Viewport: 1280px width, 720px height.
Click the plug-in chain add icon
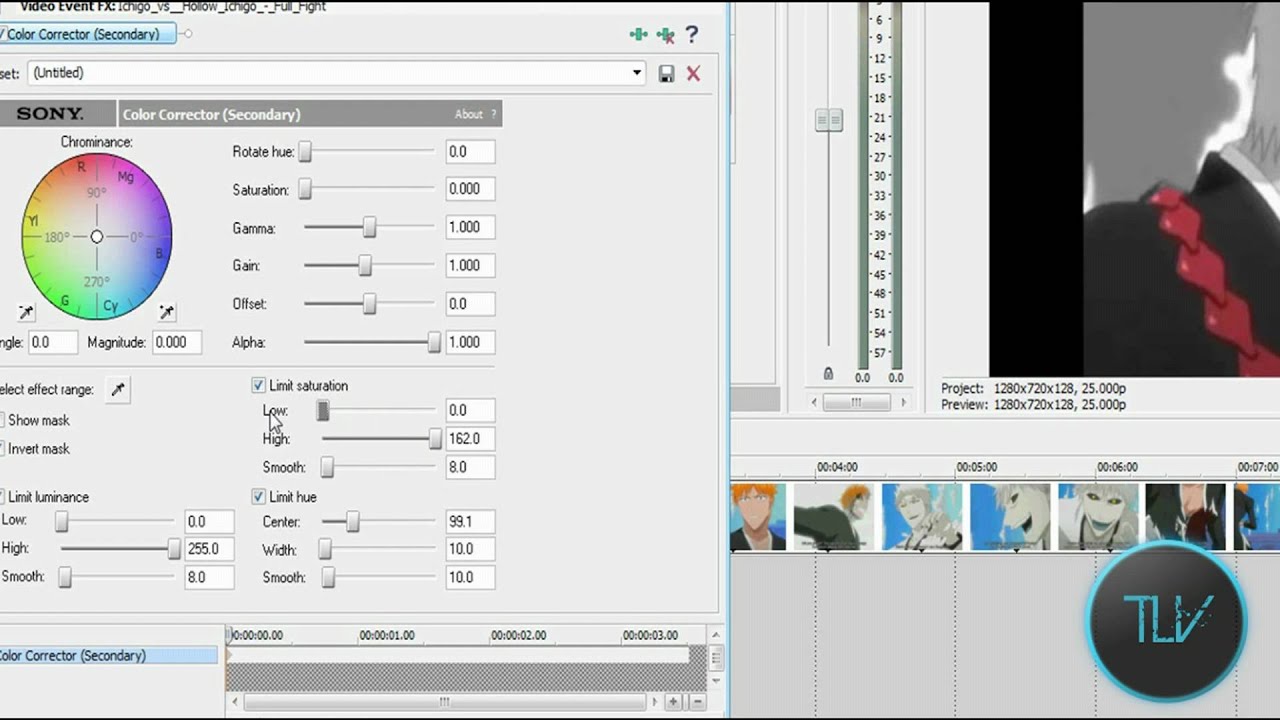pos(638,35)
